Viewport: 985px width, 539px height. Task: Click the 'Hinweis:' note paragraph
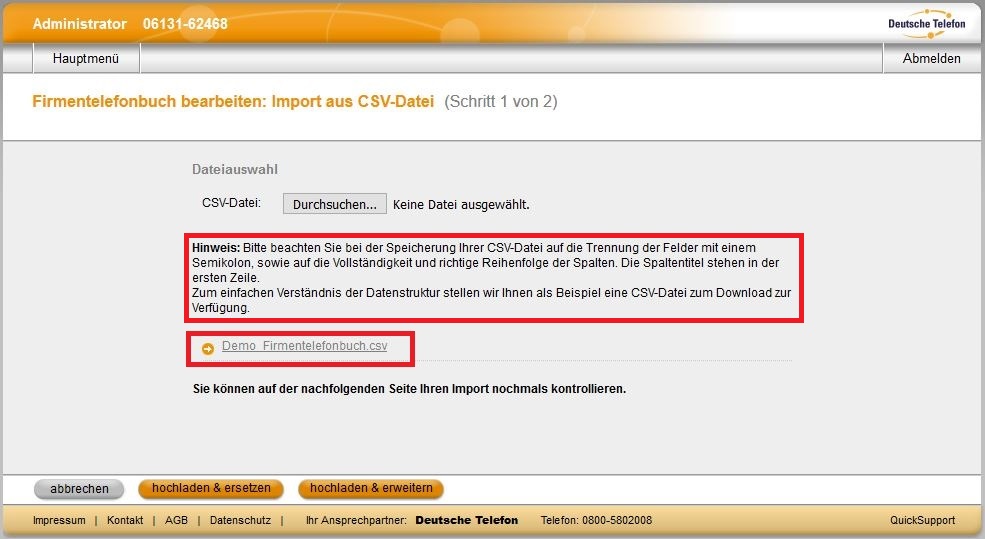coord(492,278)
